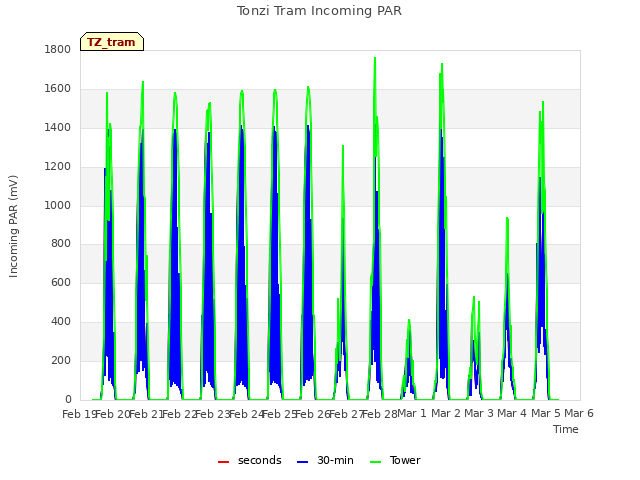Click the 'Feb 24' x-axis tick label
640x480 pixels.
[x=247, y=414]
